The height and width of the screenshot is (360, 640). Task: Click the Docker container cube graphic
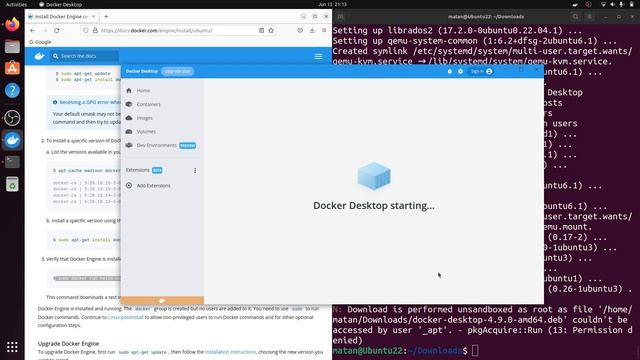[374, 176]
